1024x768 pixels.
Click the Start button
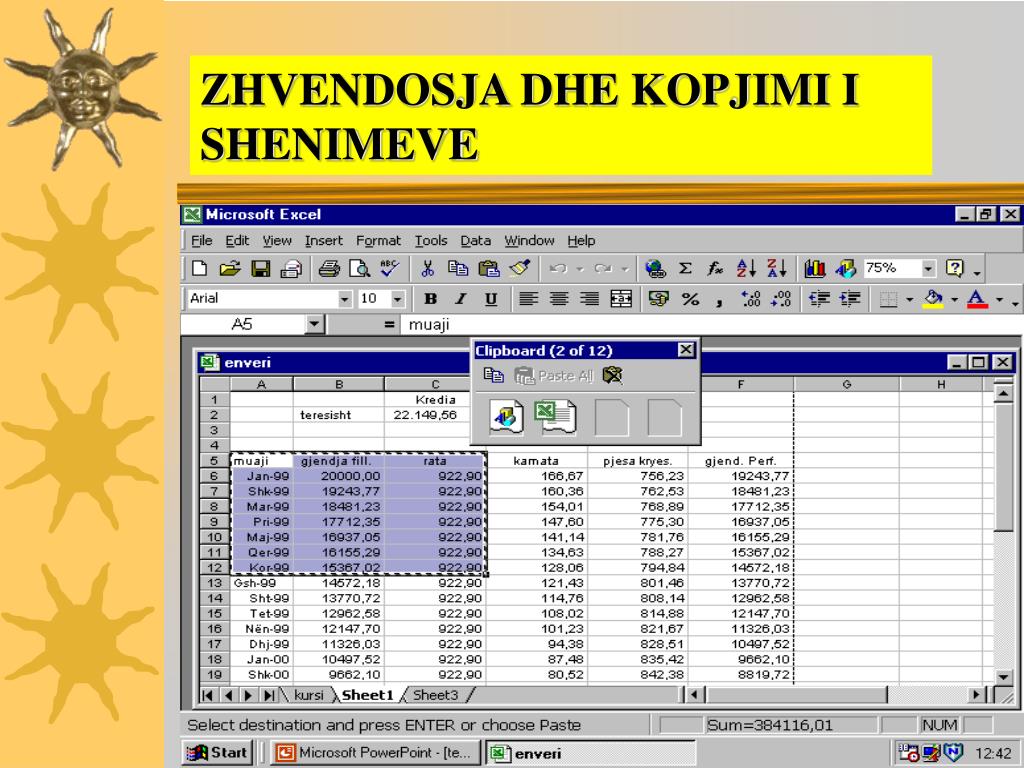click(217, 752)
